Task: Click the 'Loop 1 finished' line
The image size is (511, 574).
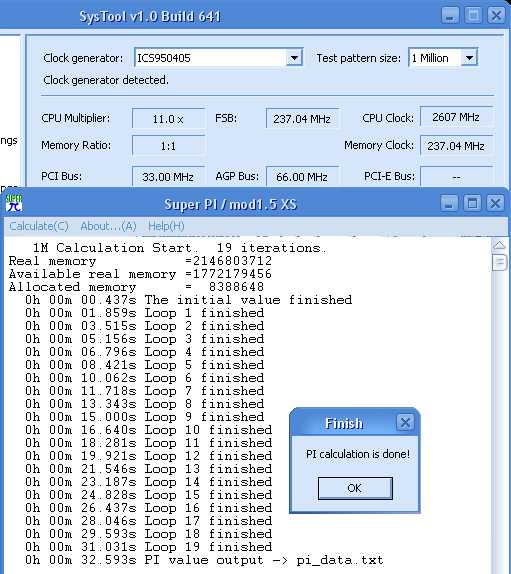Action: pyautogui.click(x=145, y=313)
